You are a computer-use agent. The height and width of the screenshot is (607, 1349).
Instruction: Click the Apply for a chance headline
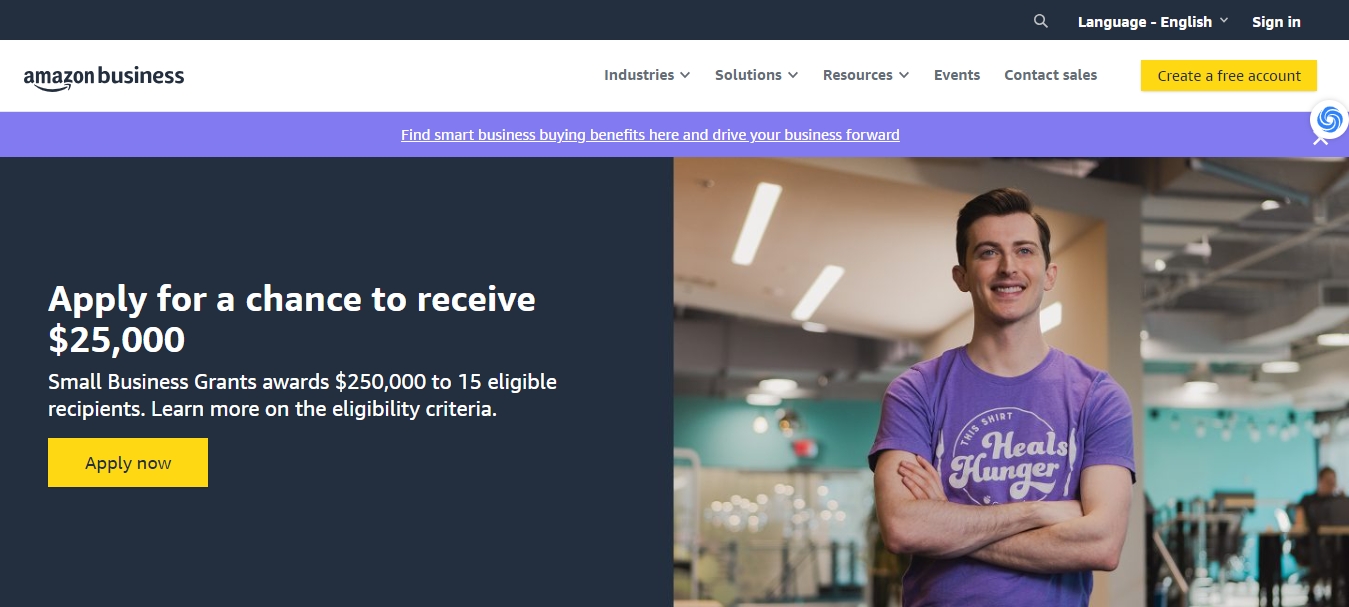(x=292, y=319)
